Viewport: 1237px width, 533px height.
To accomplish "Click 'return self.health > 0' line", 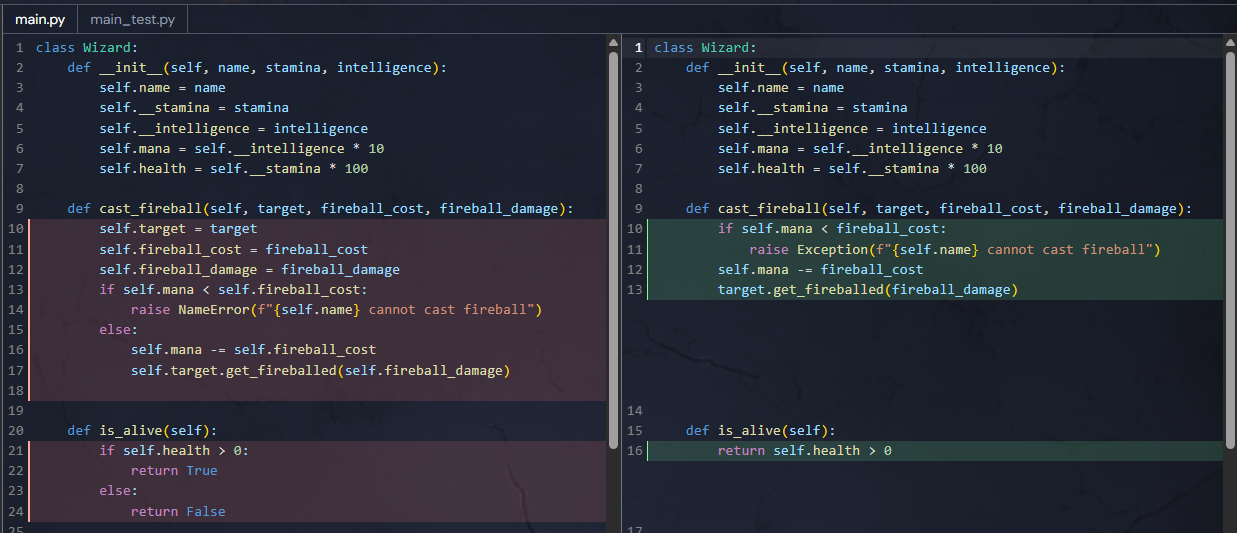I will coord(804,451).
